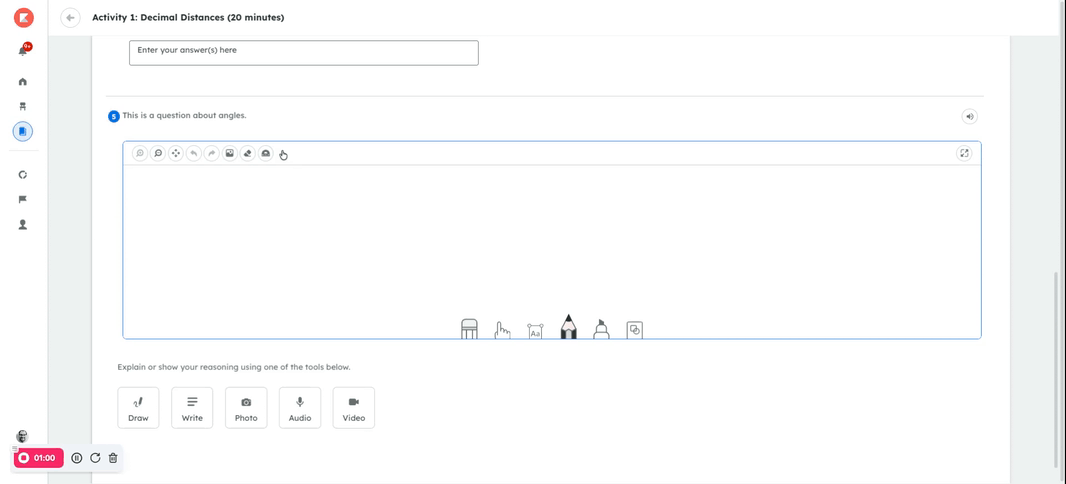This screenshot has height=484, width=1066.
Task: Delete the screen recording
Action: 113,458
